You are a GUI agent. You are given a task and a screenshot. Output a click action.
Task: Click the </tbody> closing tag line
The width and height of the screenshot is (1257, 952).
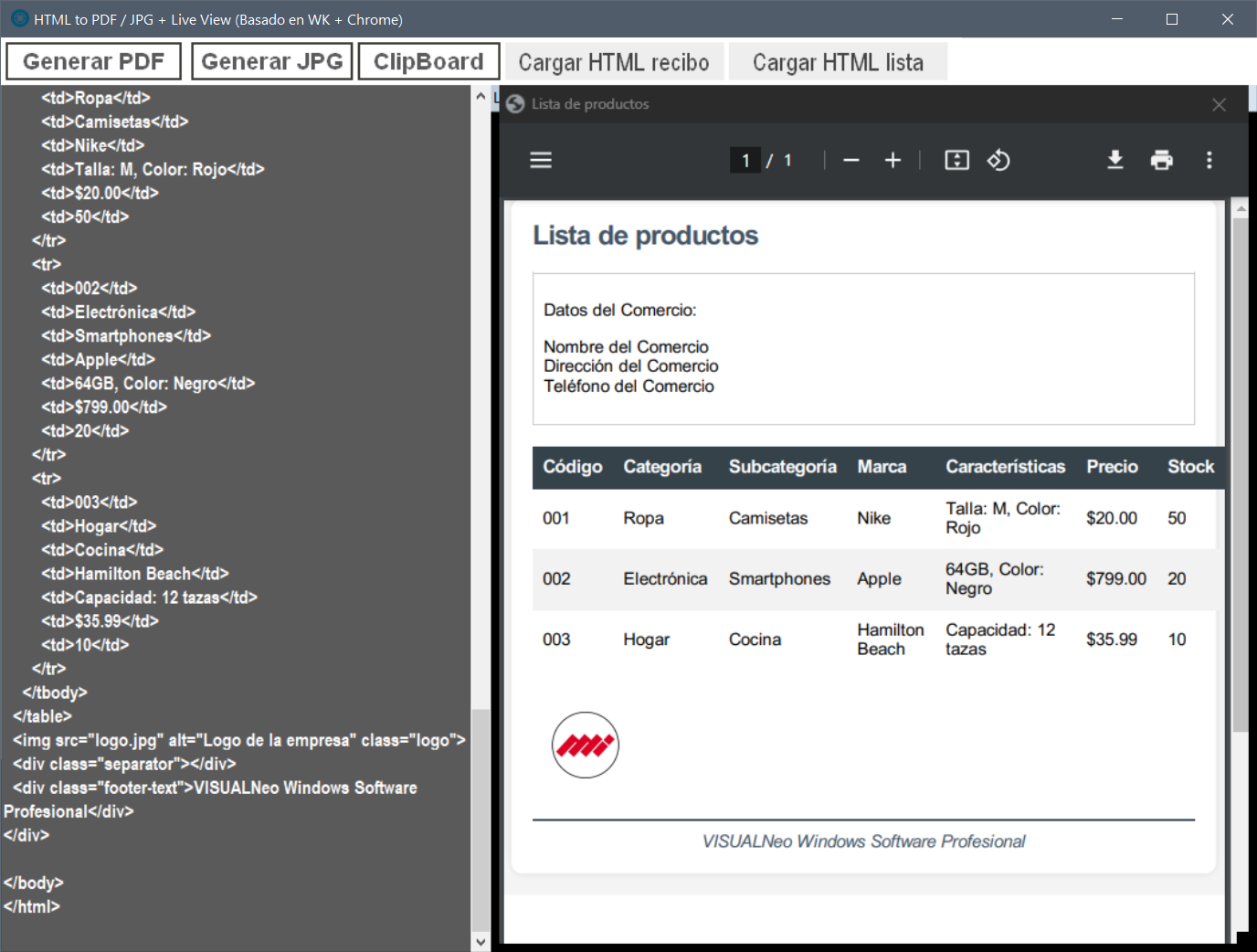click(x=55, y=693)
